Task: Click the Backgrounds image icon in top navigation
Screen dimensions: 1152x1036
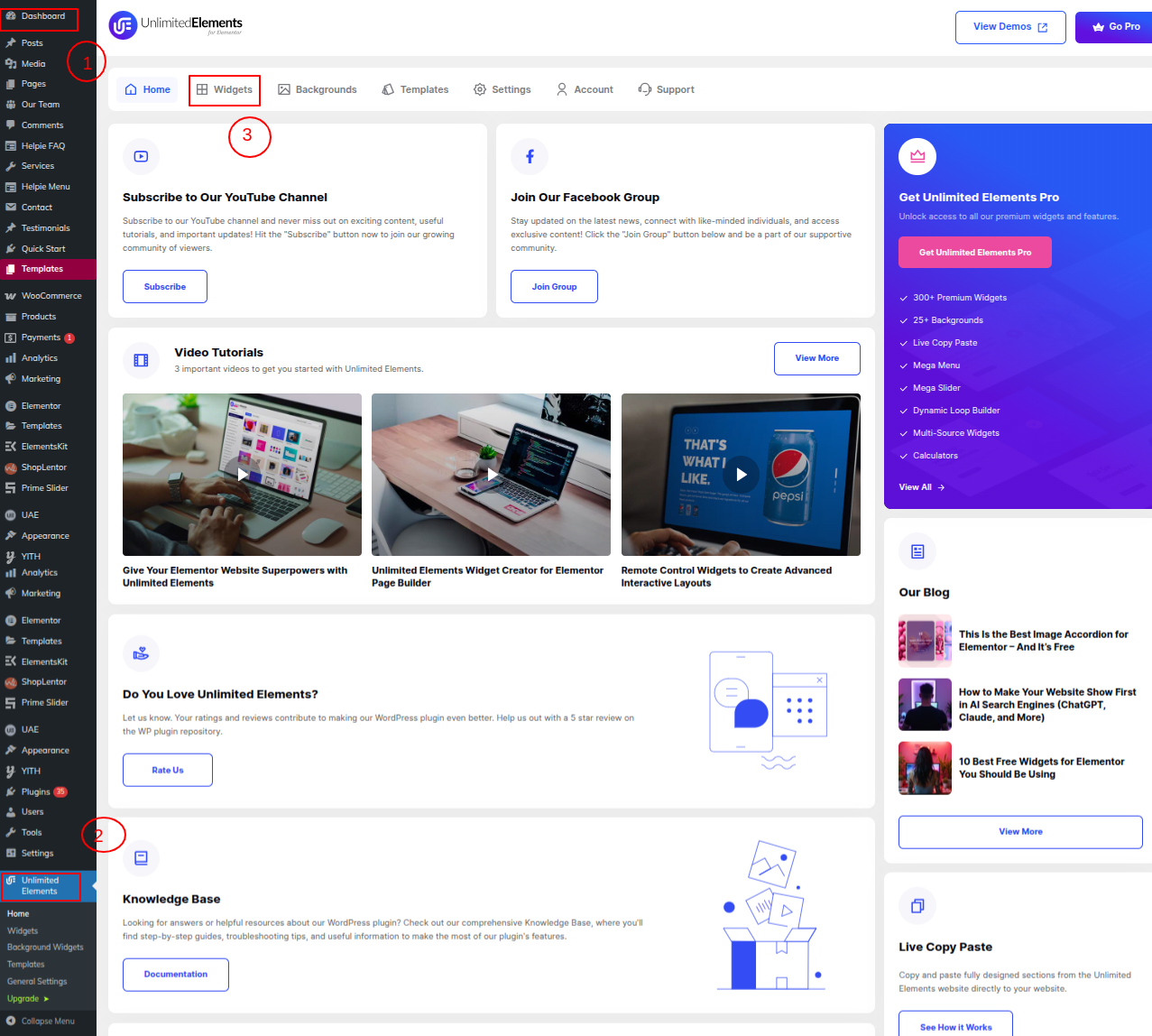Action: pyautogui.click(x=284, y=89)
